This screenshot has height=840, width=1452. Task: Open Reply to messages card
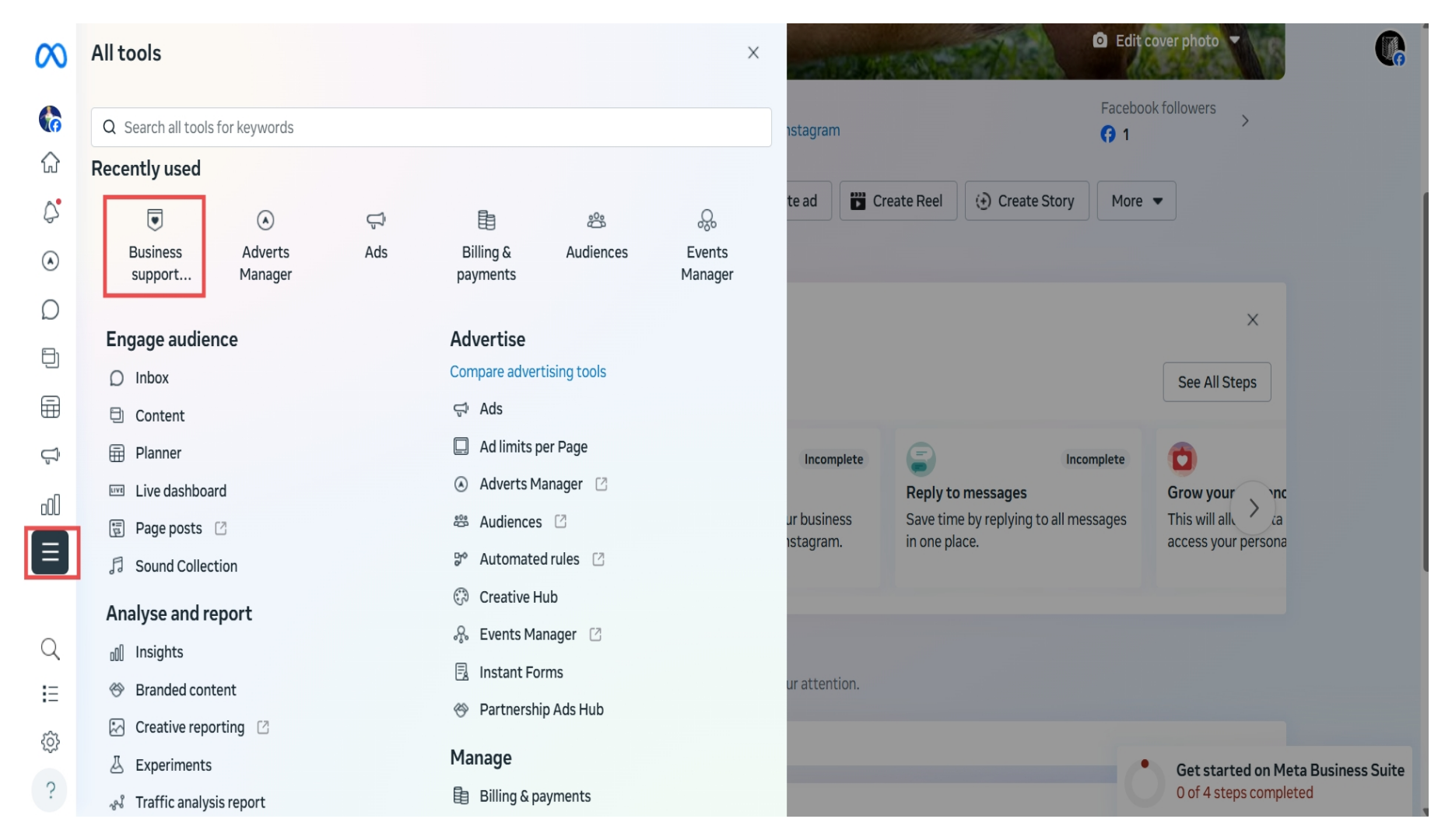click(x=1018, y=509)
